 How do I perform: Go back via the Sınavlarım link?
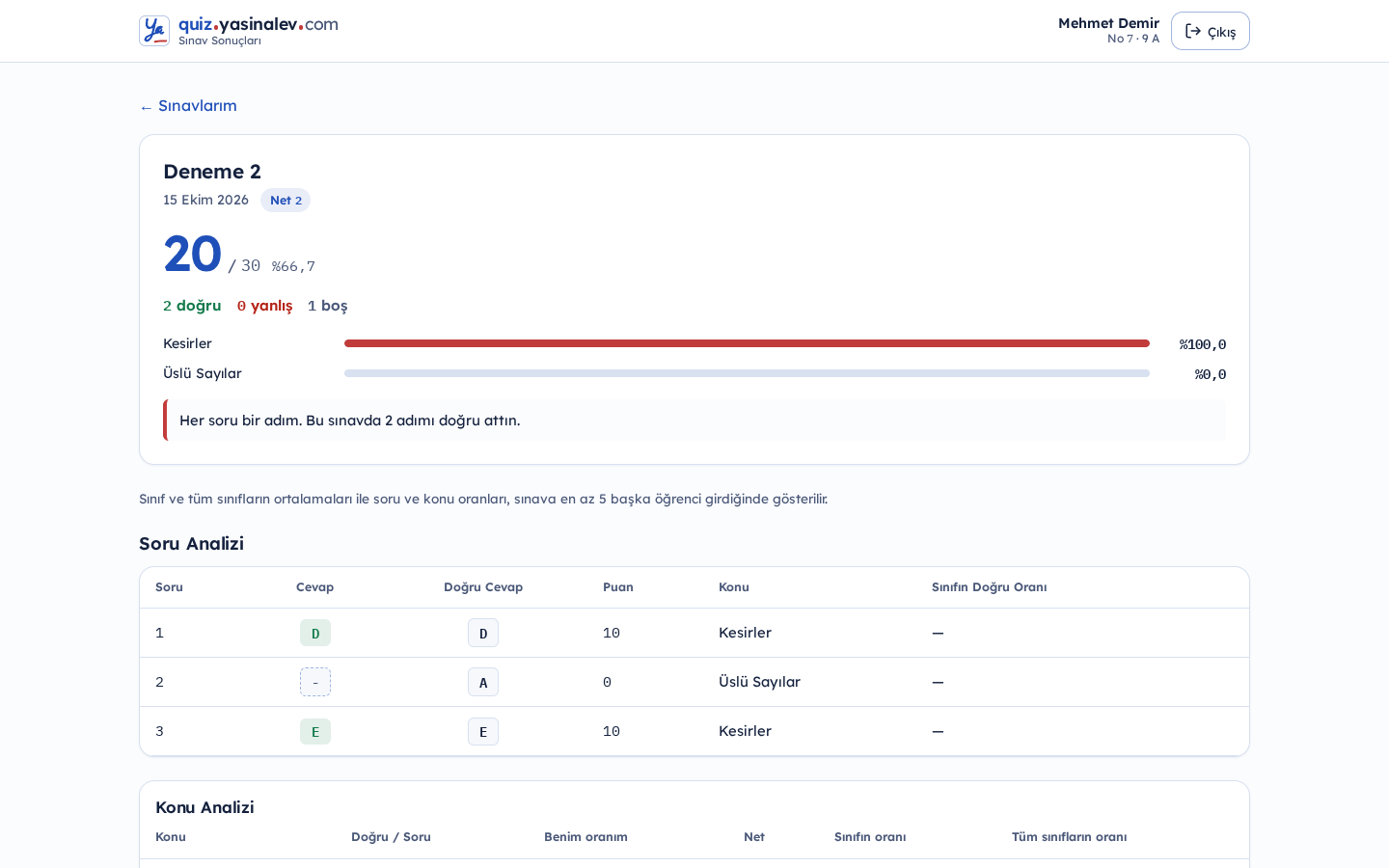188,106
